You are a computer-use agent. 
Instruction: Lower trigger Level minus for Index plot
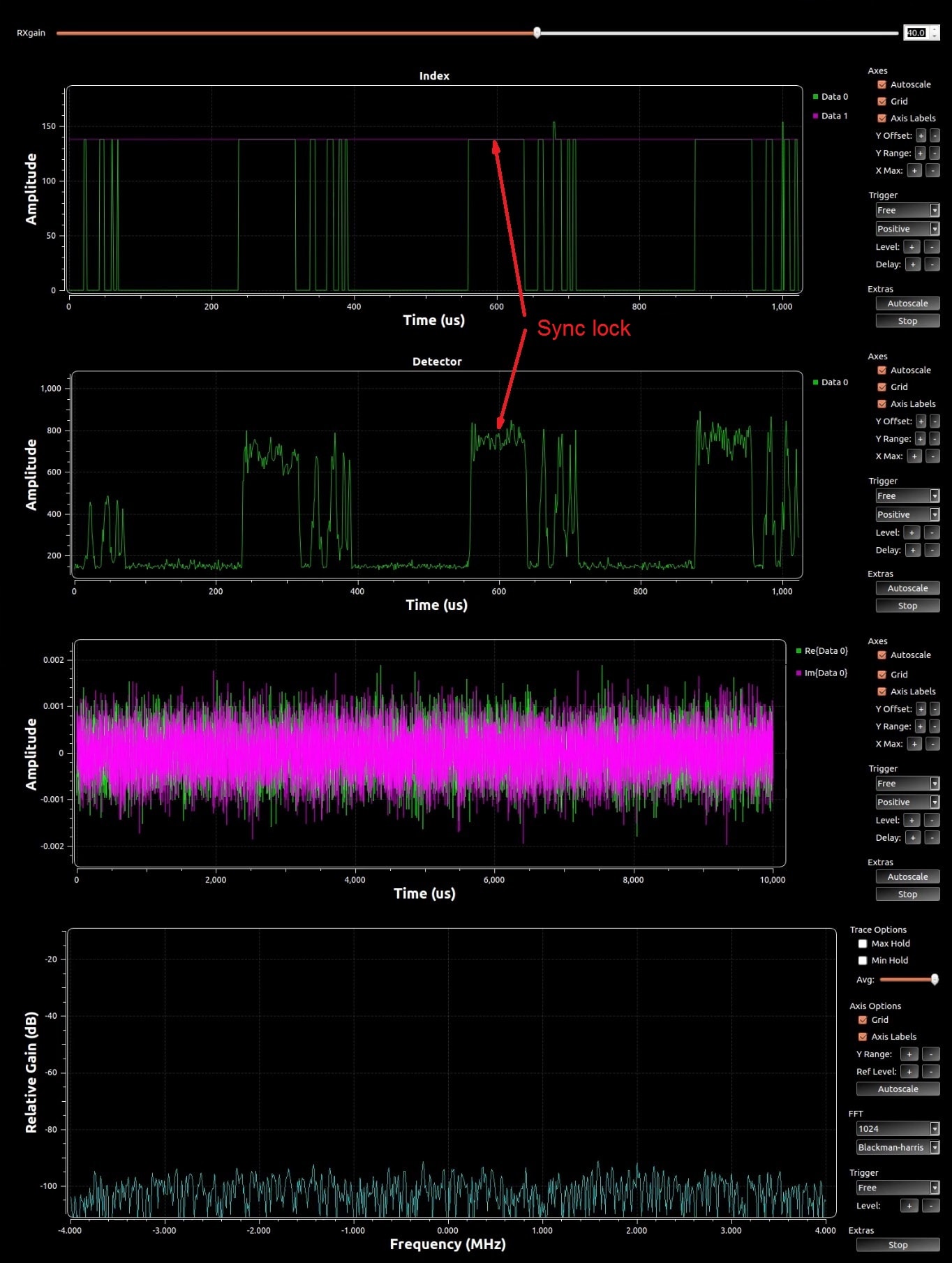[932, 247]
